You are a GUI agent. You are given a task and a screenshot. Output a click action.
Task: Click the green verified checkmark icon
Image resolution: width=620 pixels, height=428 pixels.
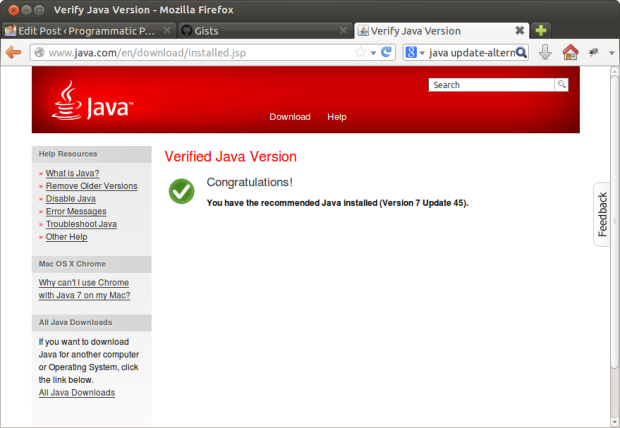coord(181,191)
